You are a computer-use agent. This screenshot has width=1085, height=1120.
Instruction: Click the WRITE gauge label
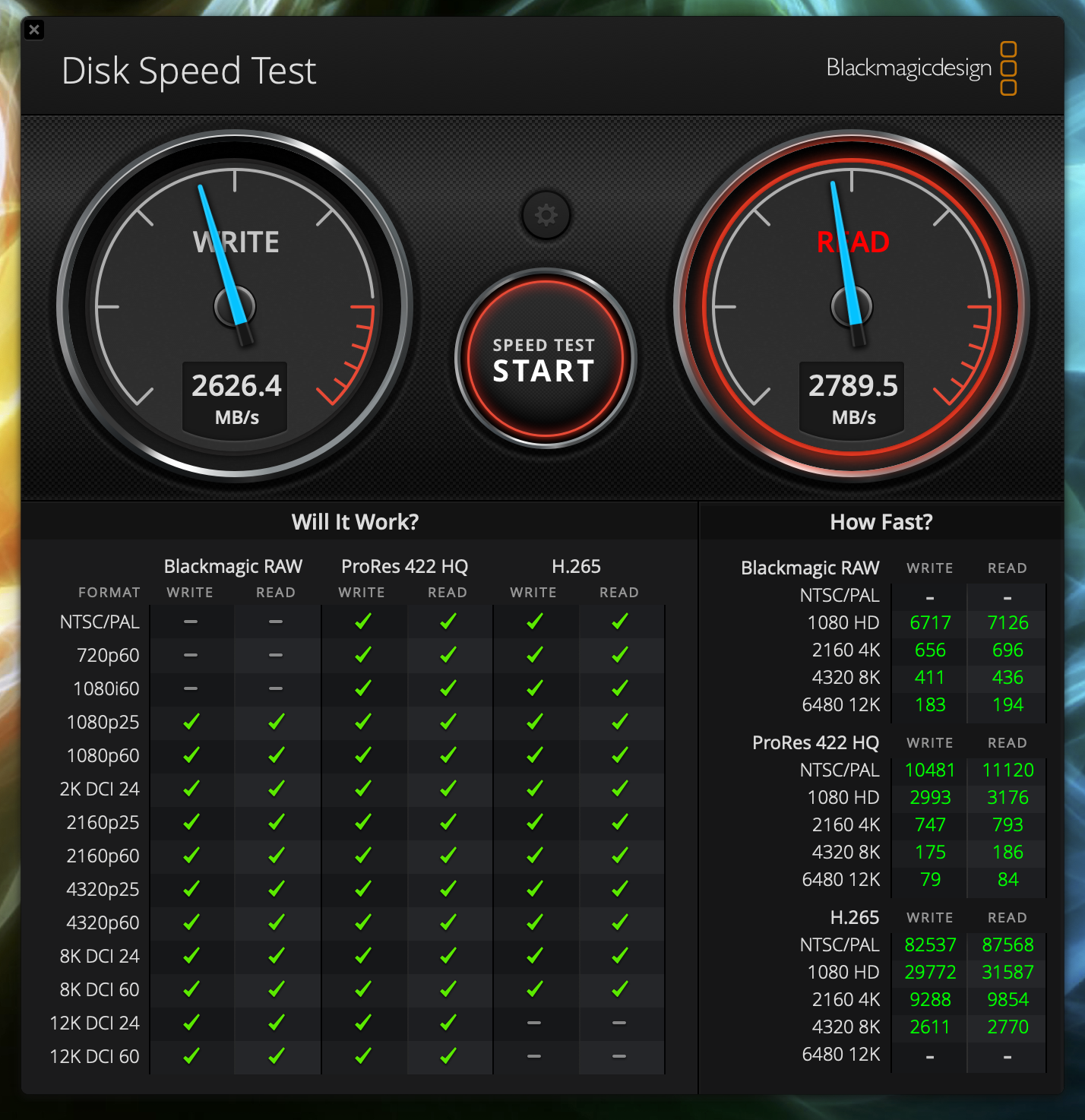[x=236, y=242]
